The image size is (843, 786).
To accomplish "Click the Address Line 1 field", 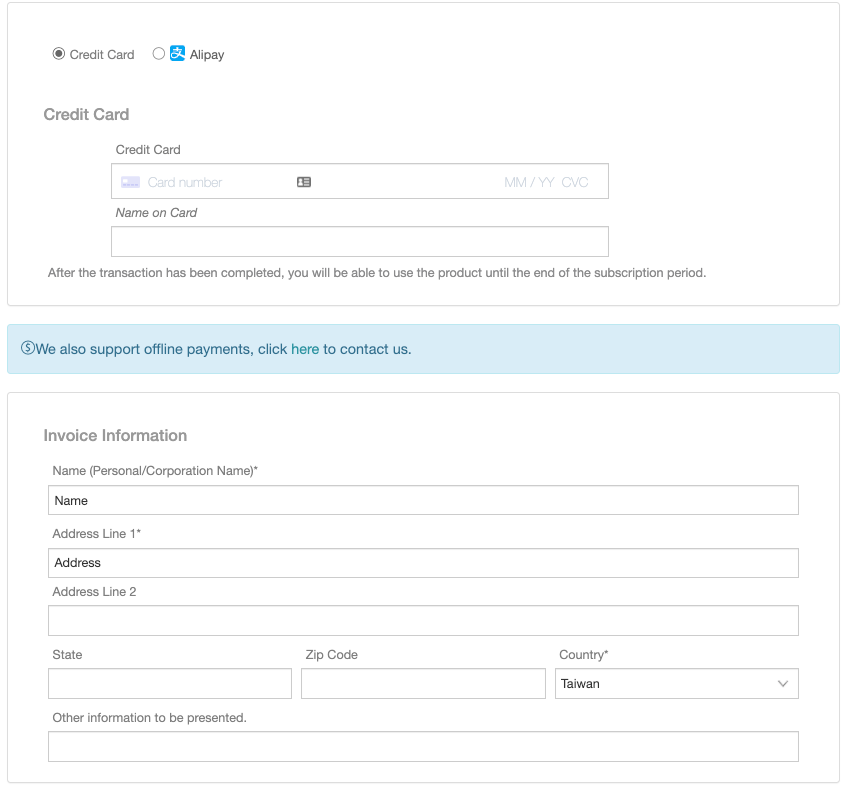I will pyautogui.click(x=423, y=563).
